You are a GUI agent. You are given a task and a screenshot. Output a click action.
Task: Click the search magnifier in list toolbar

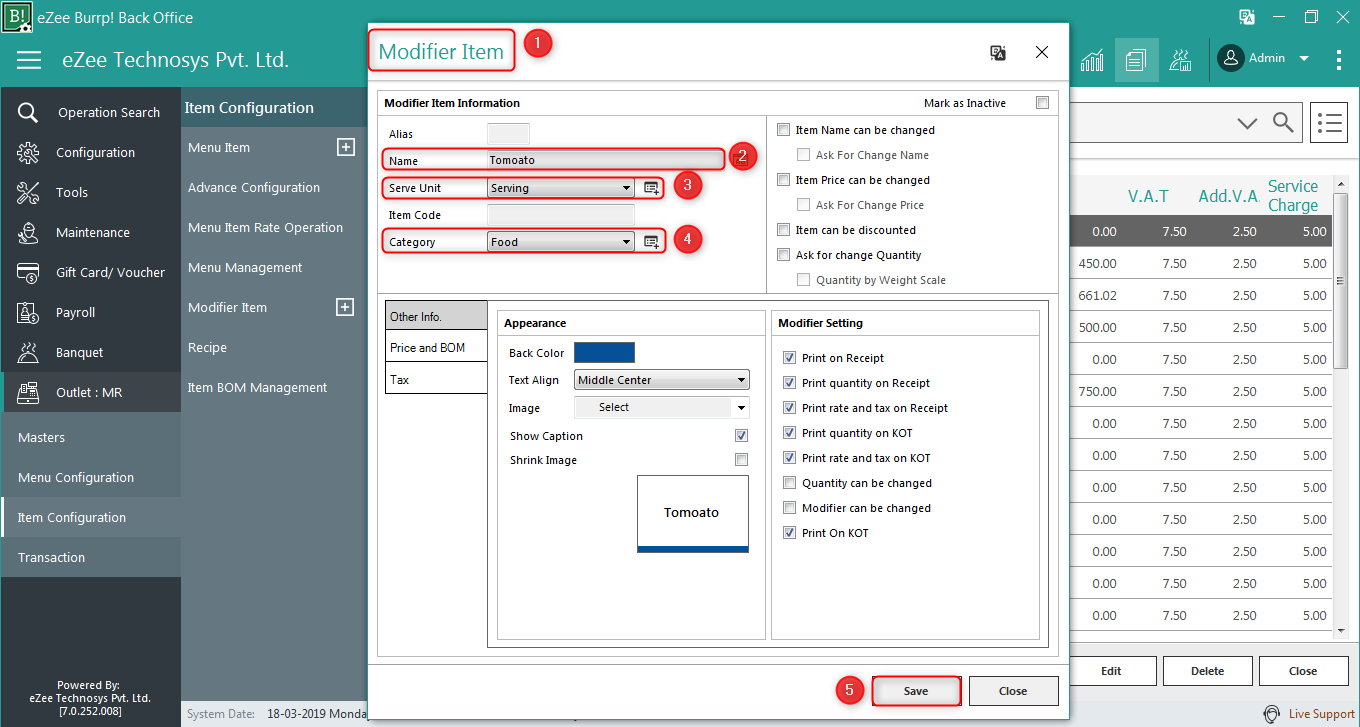1283,123
